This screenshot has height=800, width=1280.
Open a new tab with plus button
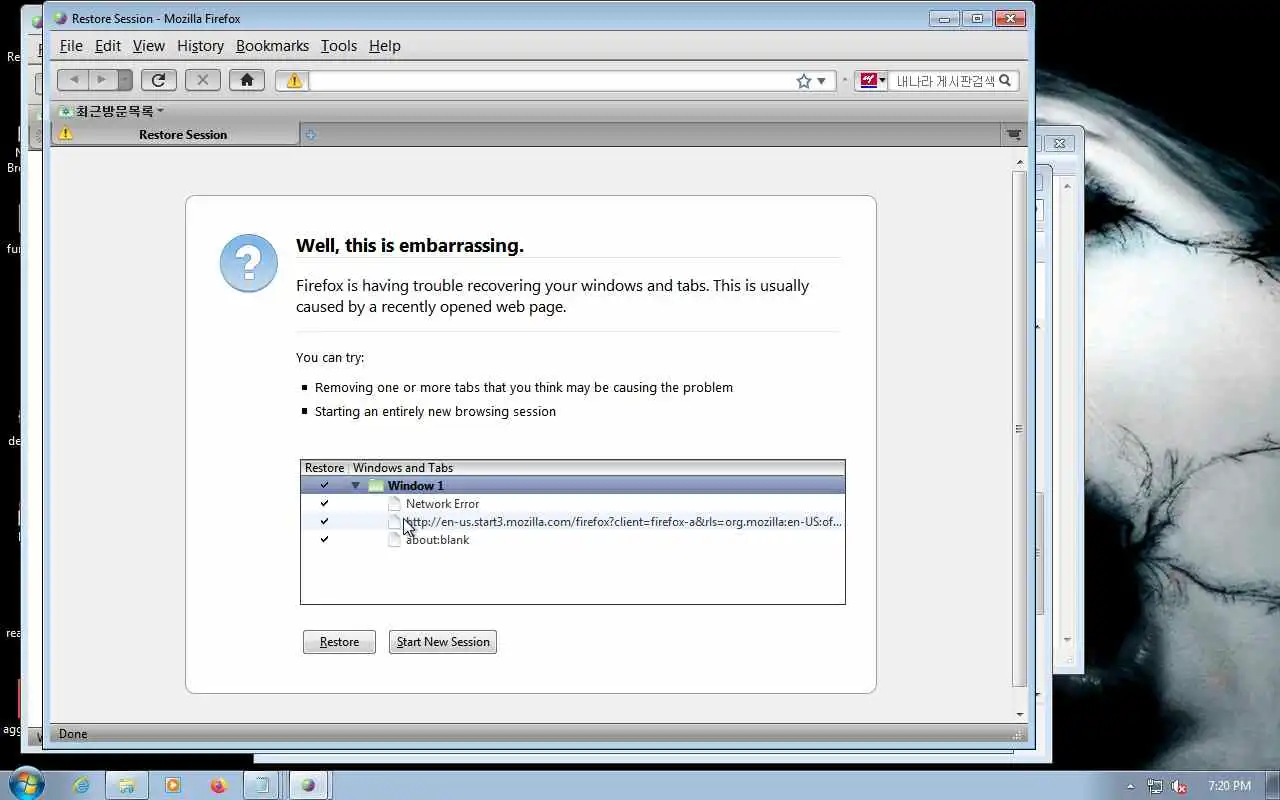[x=311, y=135]
